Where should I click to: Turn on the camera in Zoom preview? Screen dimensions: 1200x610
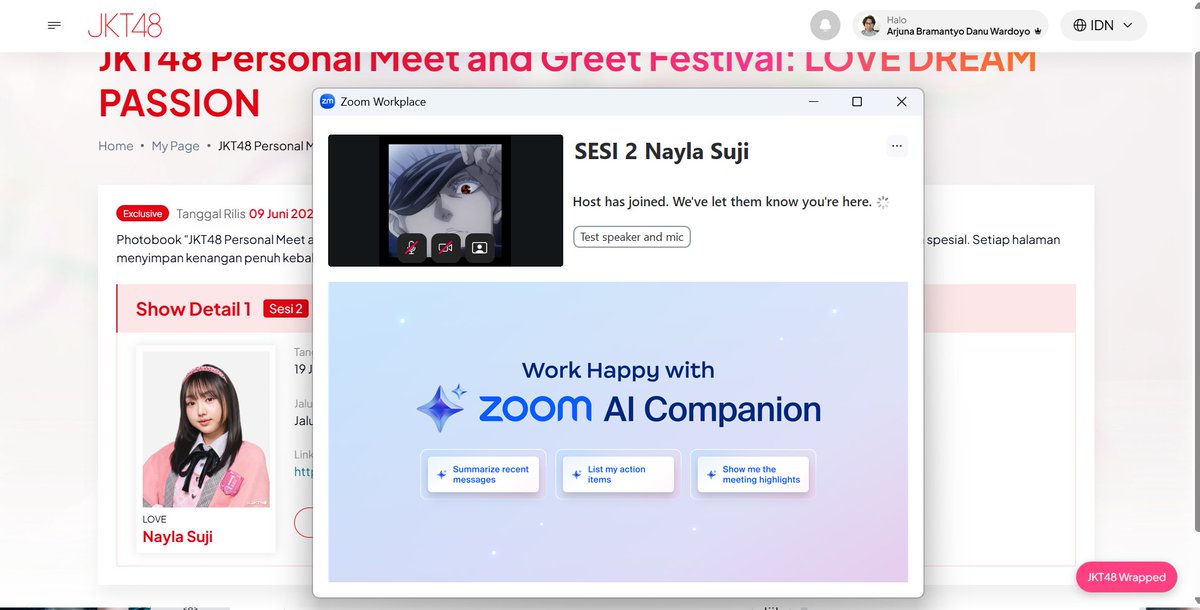pyautogui.click(x=446, y=247)
